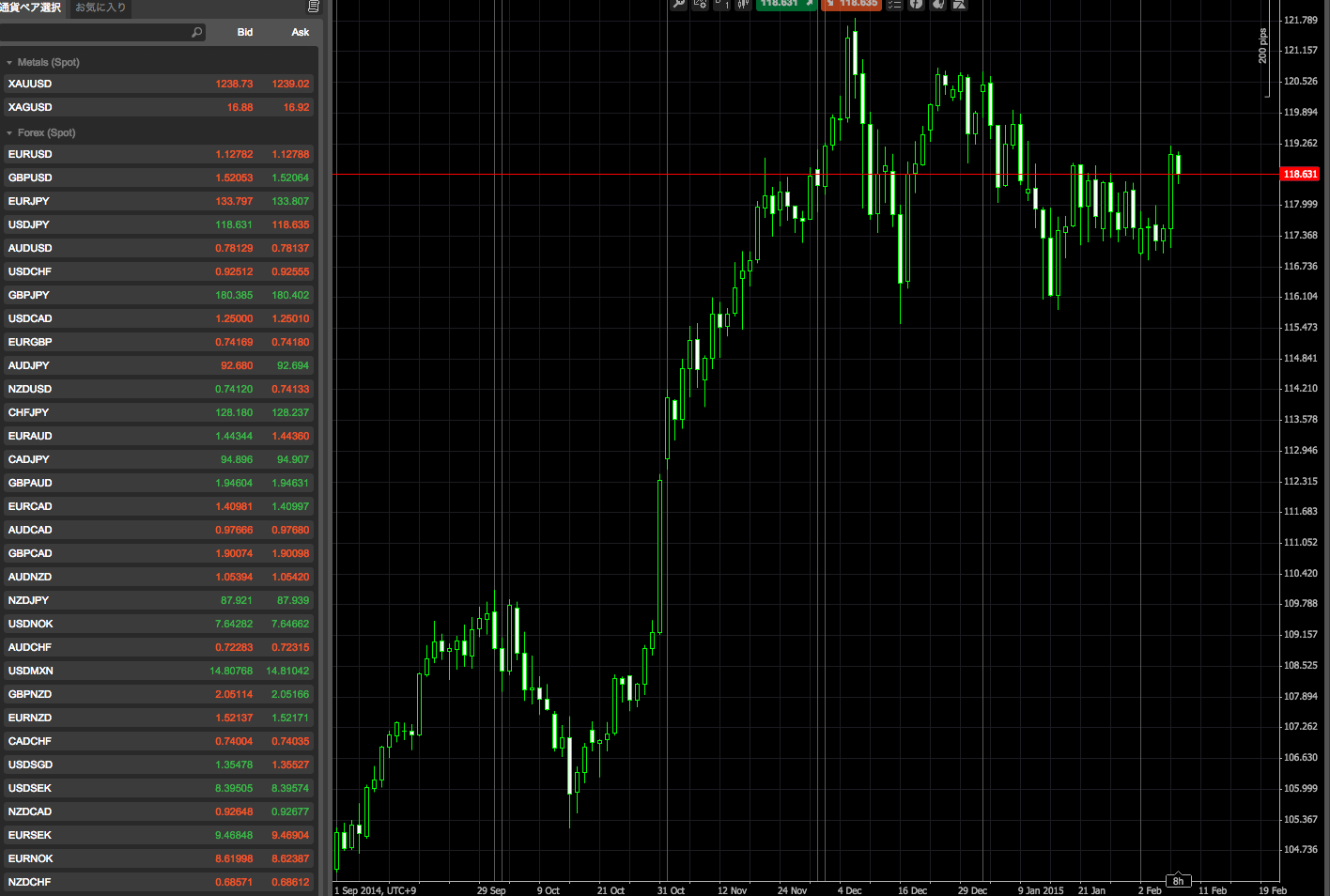The width and height of the screenshot is (1330, 896).
Task: Click EURUSD bid price 1.12782
Action: (234, 154)
